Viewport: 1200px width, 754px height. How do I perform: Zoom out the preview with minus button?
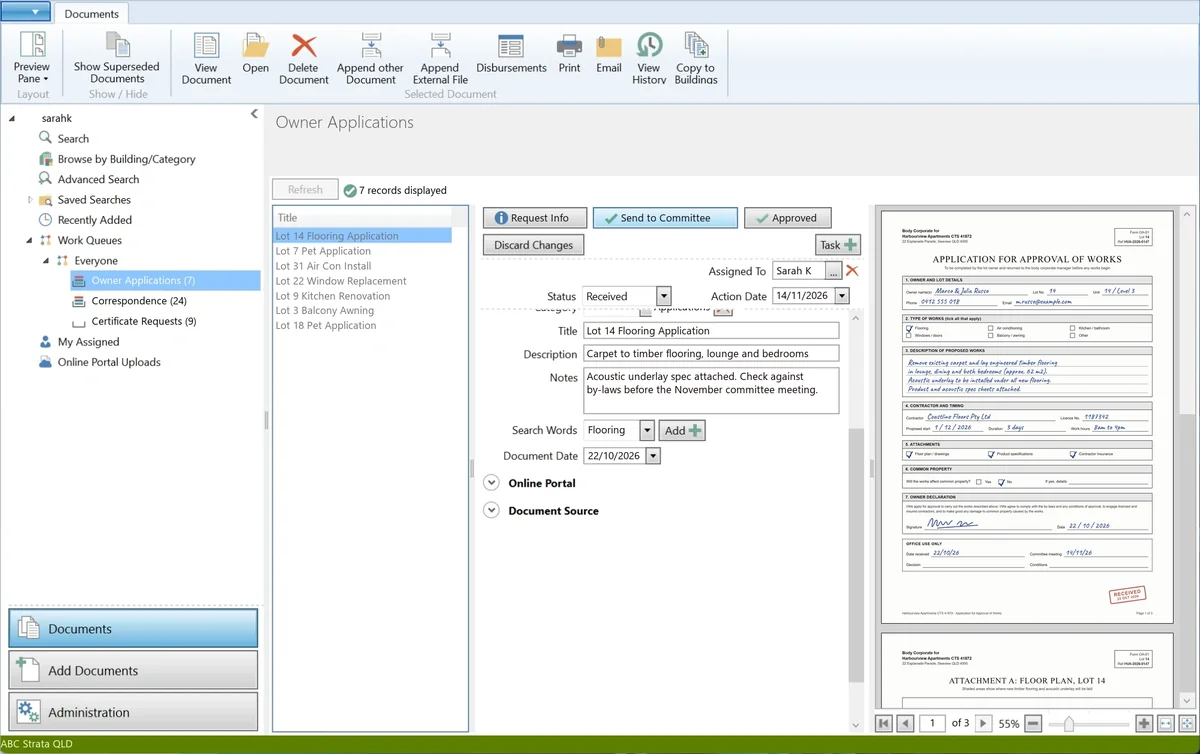tap(1034, 723)
